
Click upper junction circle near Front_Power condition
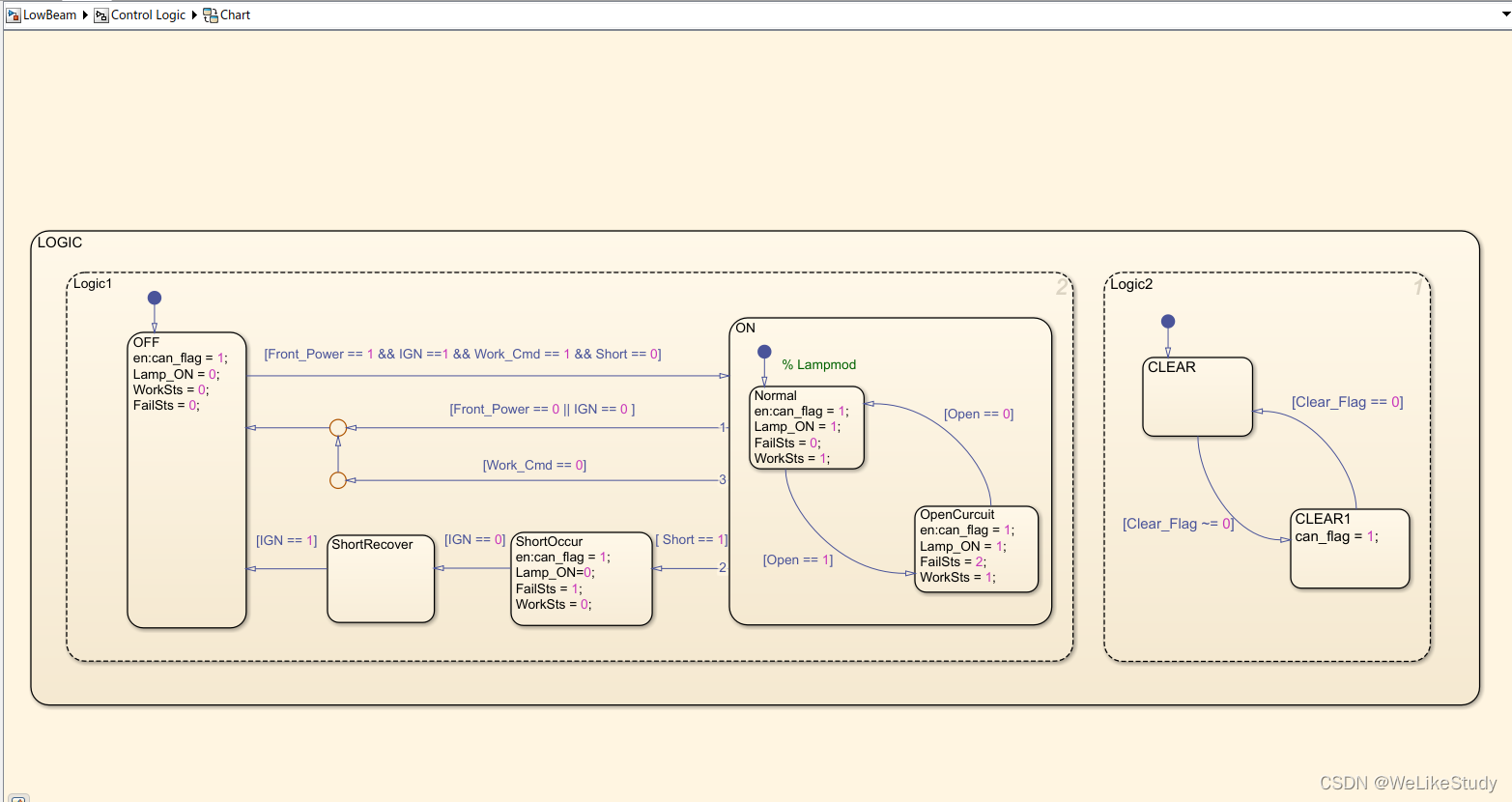tap(338, 427)
